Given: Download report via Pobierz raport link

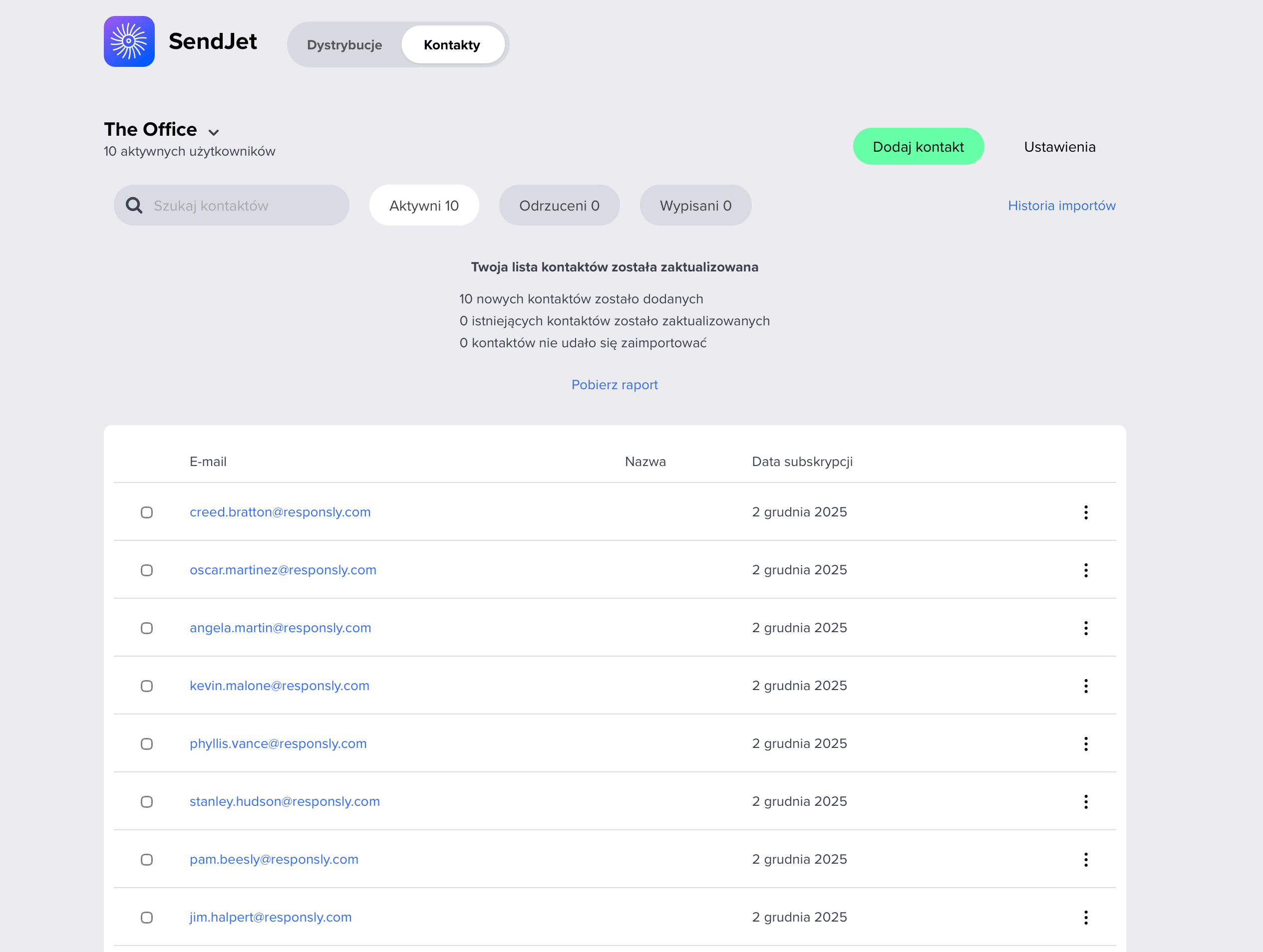Looking at the screenshot, I should pyautogui.click(x=614, y=385).
